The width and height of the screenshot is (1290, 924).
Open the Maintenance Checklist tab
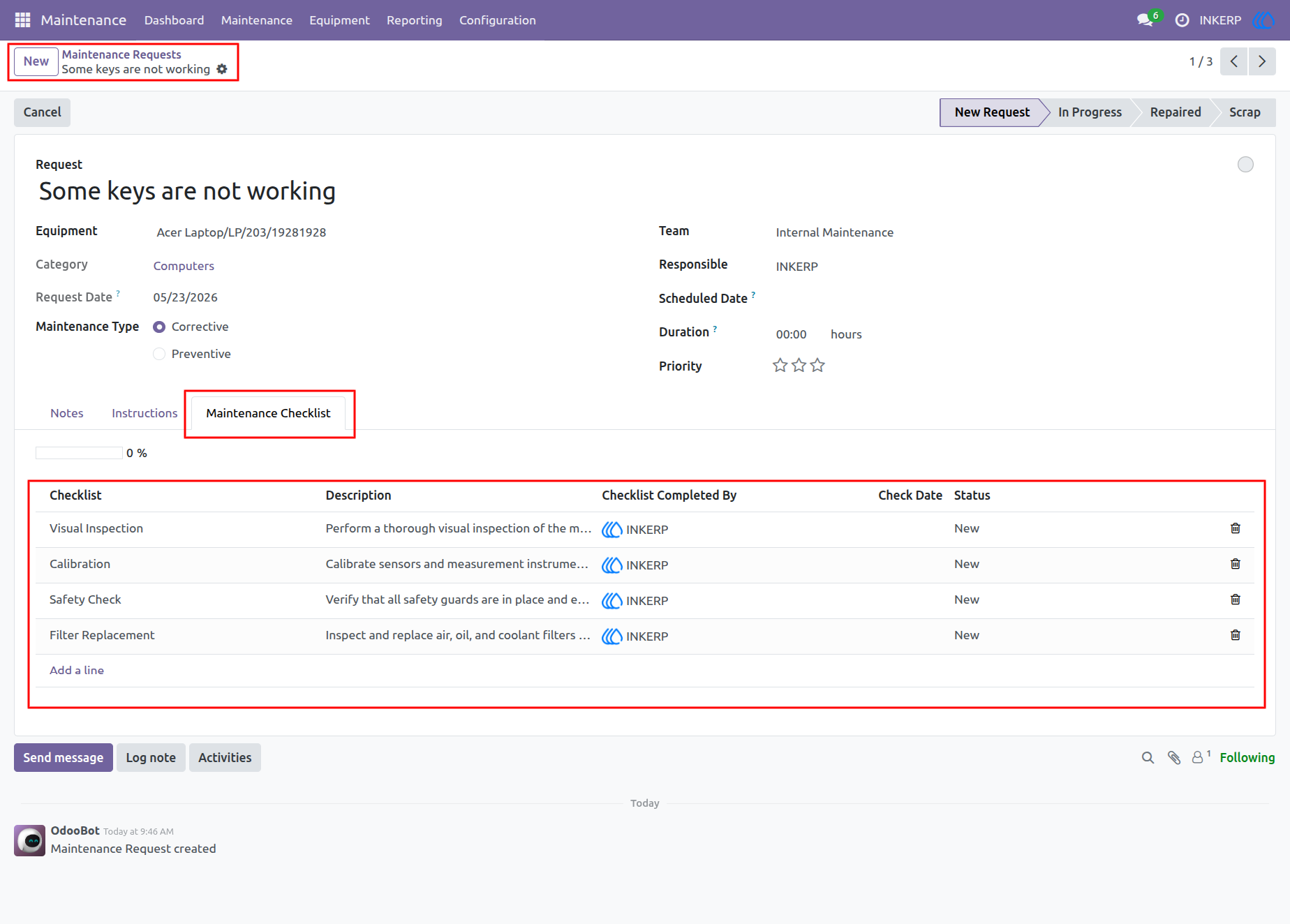click(268, 413)
